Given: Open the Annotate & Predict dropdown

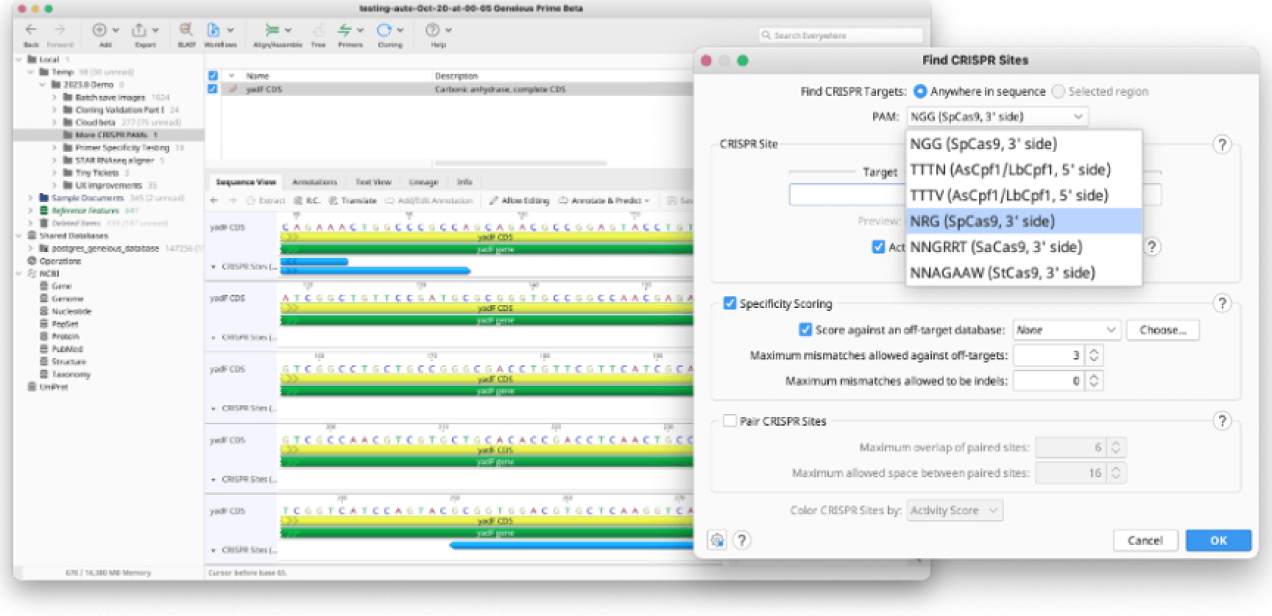Looking at the screenshot, I should tap(605, 200).
